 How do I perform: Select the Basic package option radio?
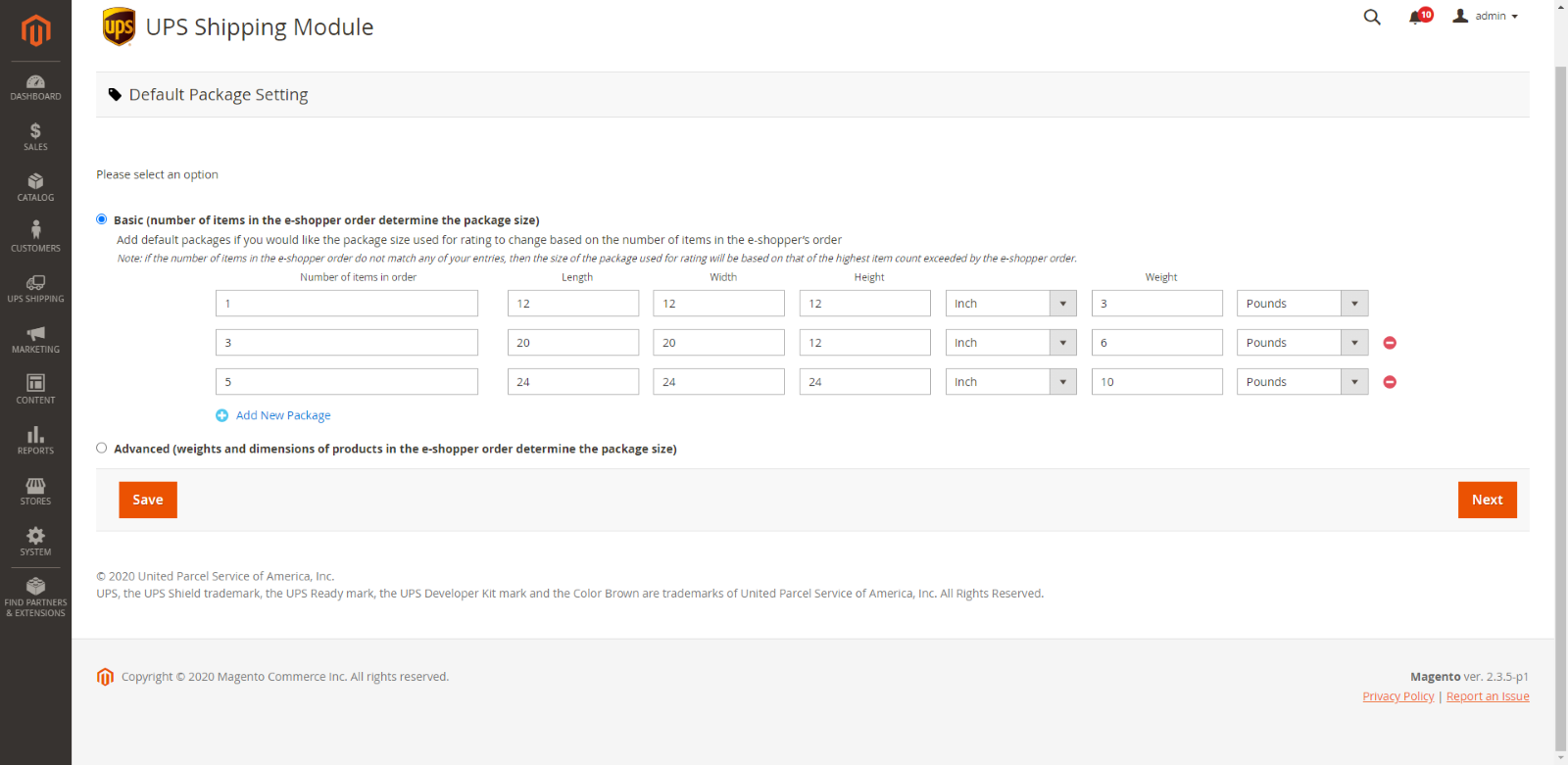click(101, 219)
